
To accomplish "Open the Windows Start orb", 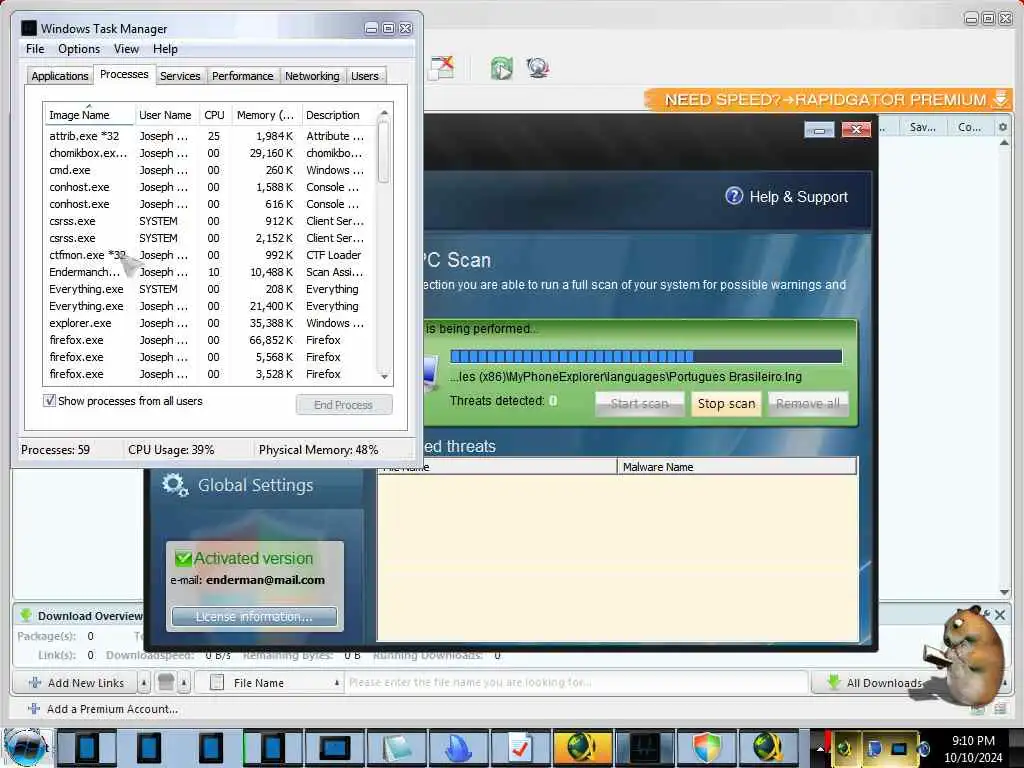I will tap(26, 748).
